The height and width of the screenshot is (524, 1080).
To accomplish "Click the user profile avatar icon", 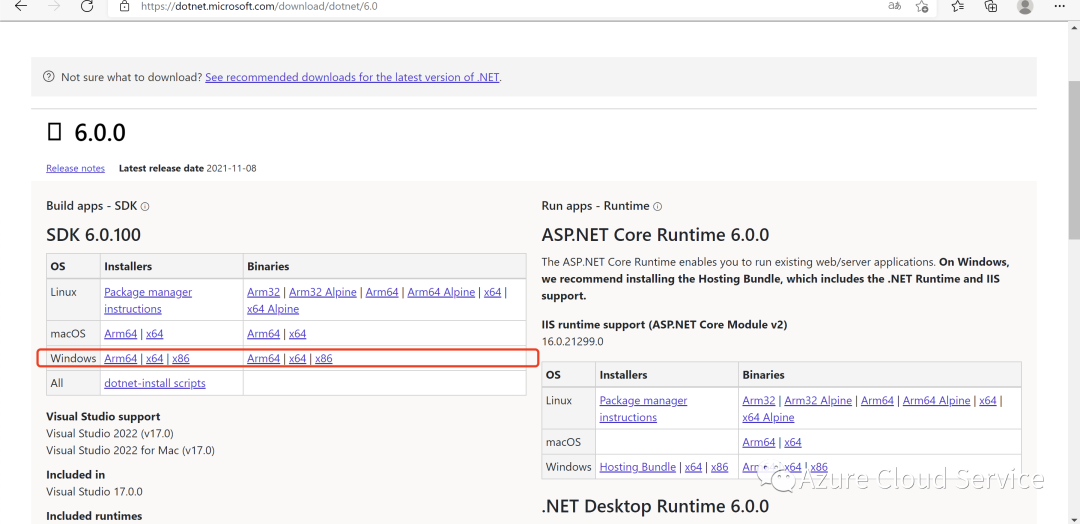I will click(1025, 6).
